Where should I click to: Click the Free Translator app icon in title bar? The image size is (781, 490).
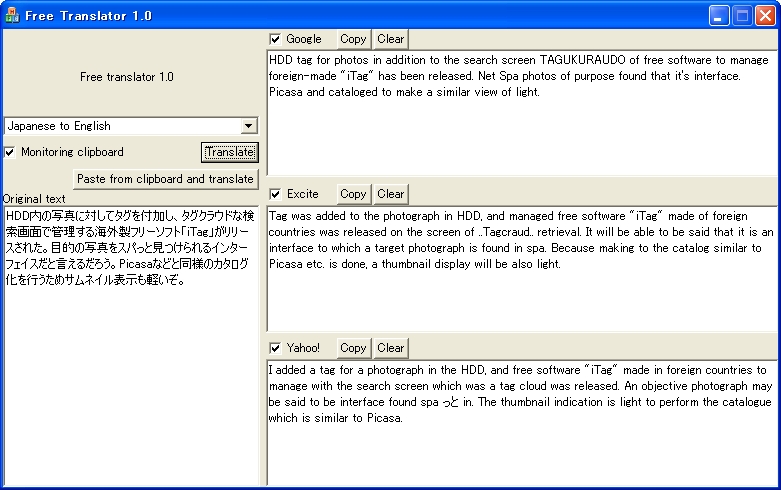[x=11, y=15]
